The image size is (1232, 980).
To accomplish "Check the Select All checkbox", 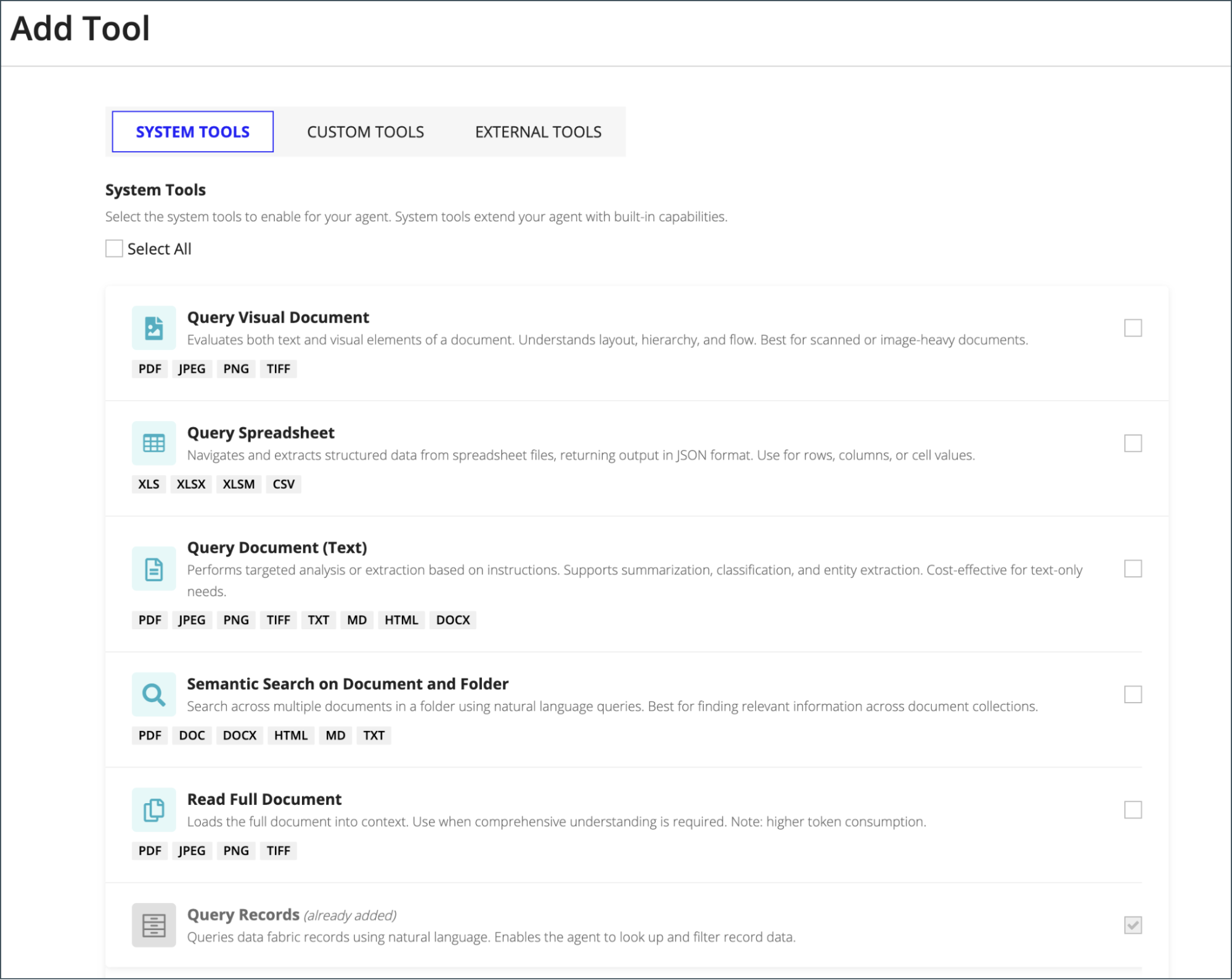I will point(114,248).
